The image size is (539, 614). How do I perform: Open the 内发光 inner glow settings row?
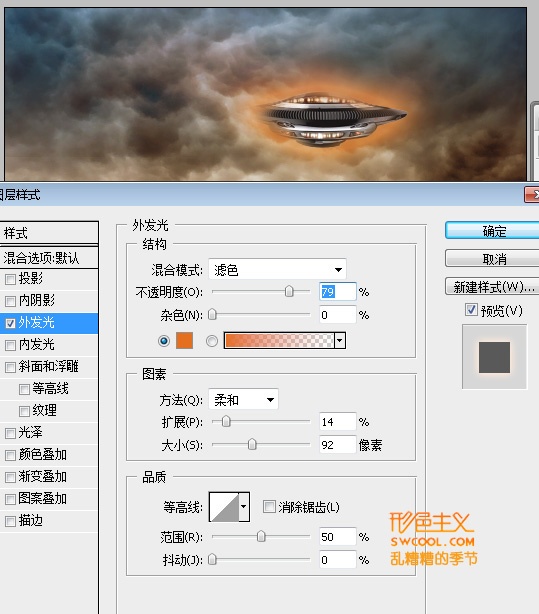[49, 345]
